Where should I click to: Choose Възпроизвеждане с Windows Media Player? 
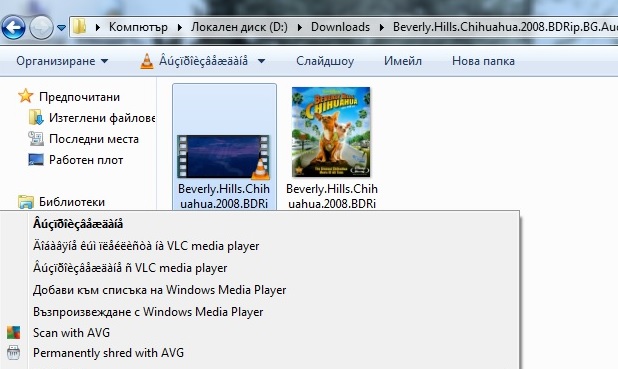[x=148, y=312]
